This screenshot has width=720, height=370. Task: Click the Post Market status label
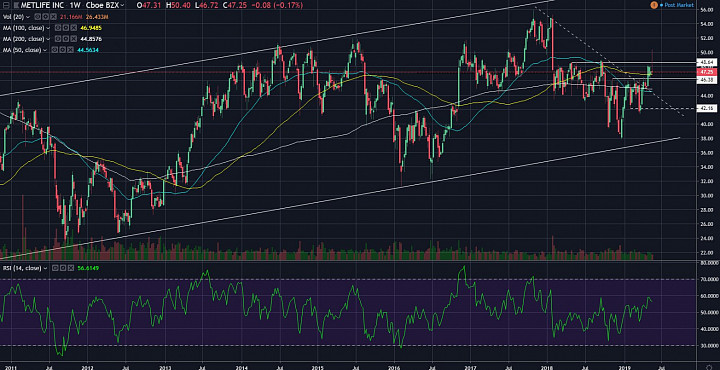pos(679,5)
